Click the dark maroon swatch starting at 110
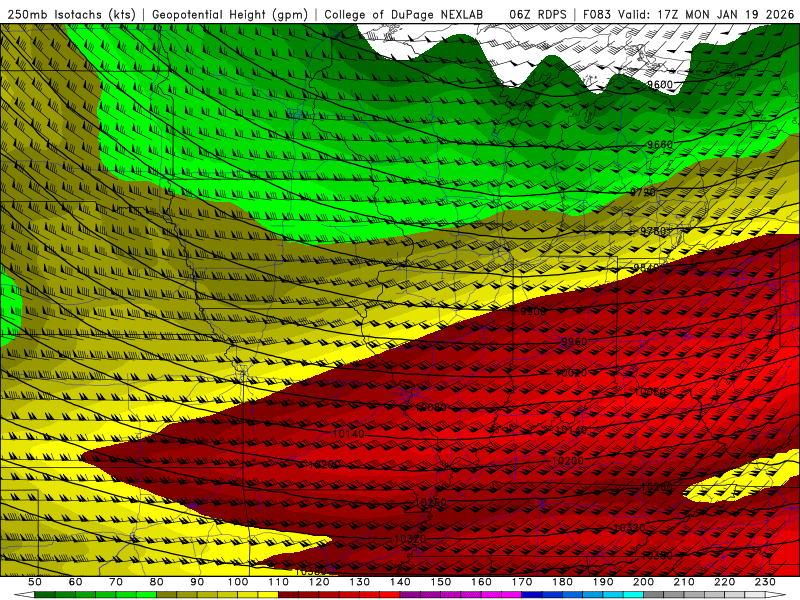Image resolution: width=800 pixels, height=600 pixels. (x=288, y=595)
